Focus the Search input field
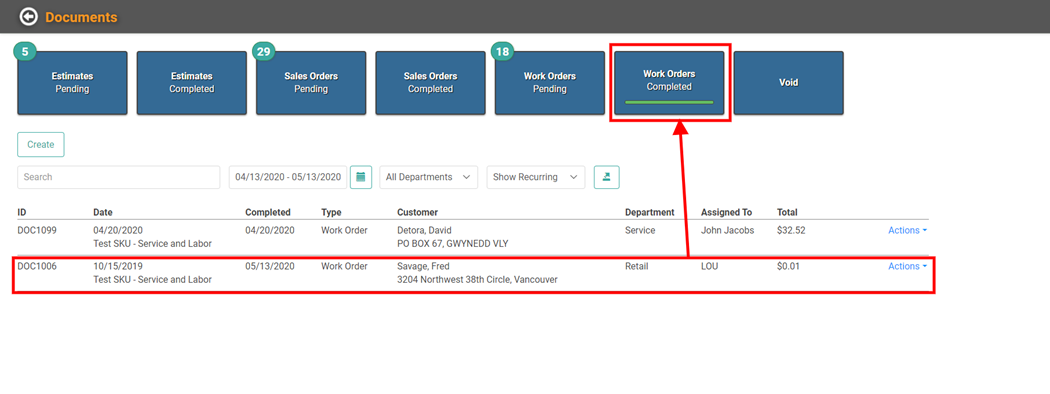Viewport: 1050px width, 394px height. pos(119,178)
